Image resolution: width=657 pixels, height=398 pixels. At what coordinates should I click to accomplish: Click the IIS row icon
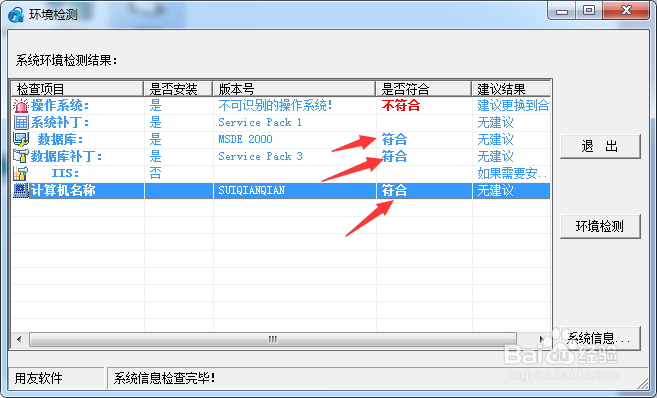[21, 173]
